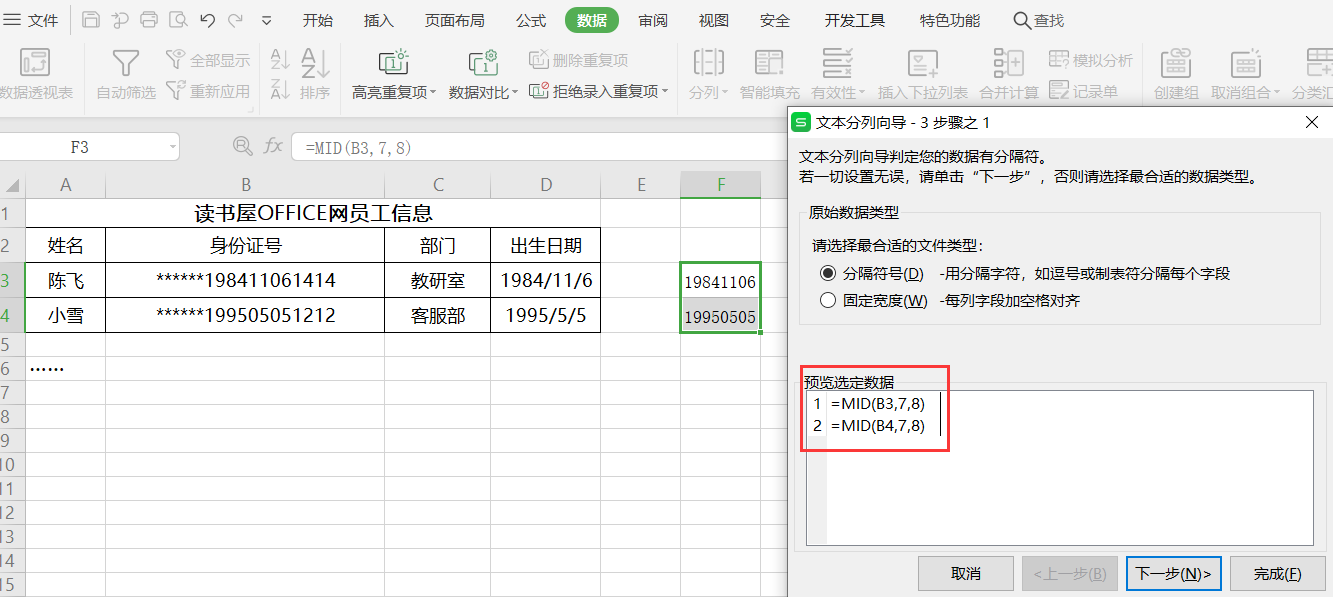Click the descending Z-A sort icon
This screenshot has height=597, width=1333.
tap(280, 89)
